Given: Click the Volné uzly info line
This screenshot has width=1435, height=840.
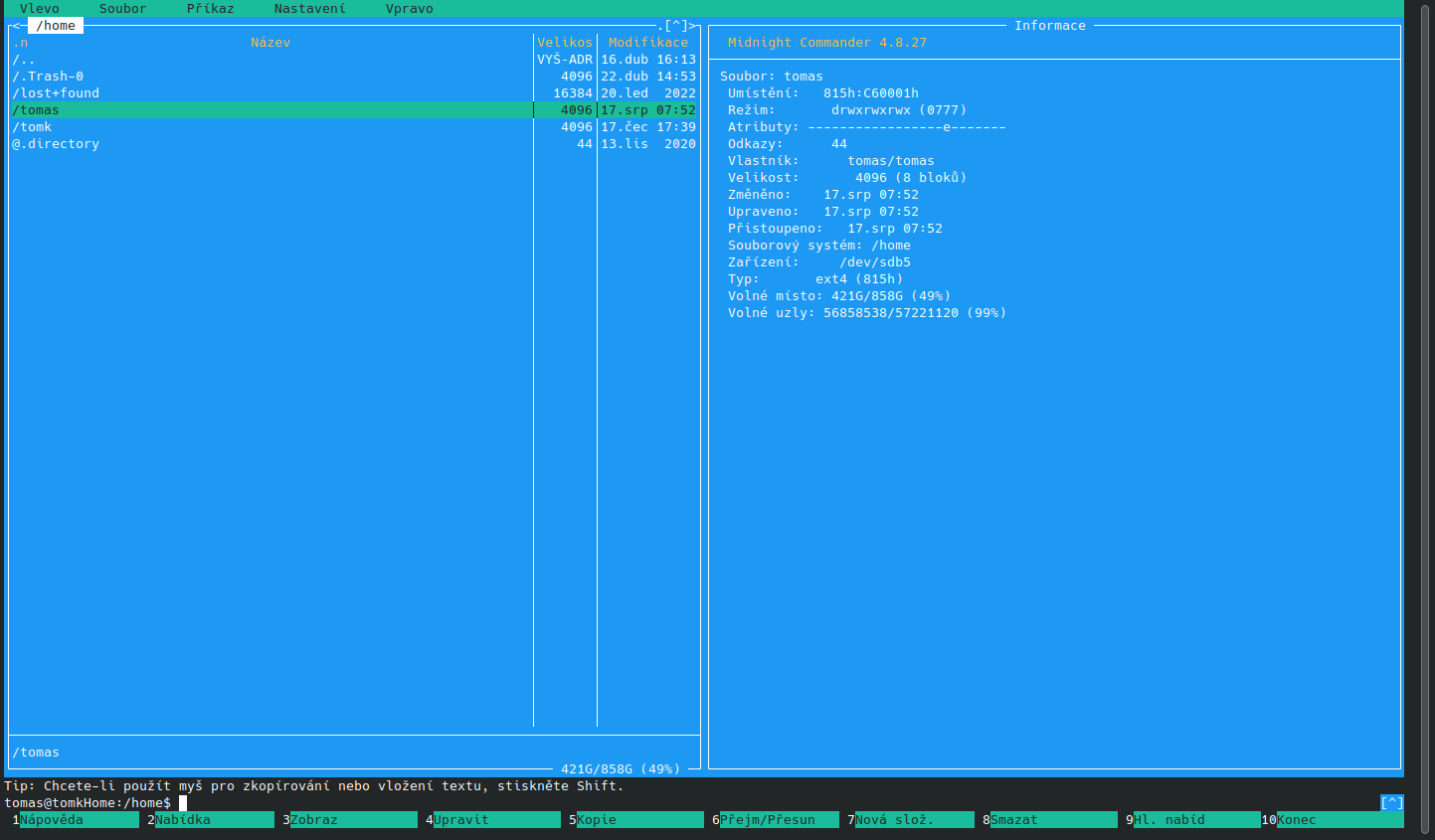Looking at the screenshot, I should (x=867, y=313).
